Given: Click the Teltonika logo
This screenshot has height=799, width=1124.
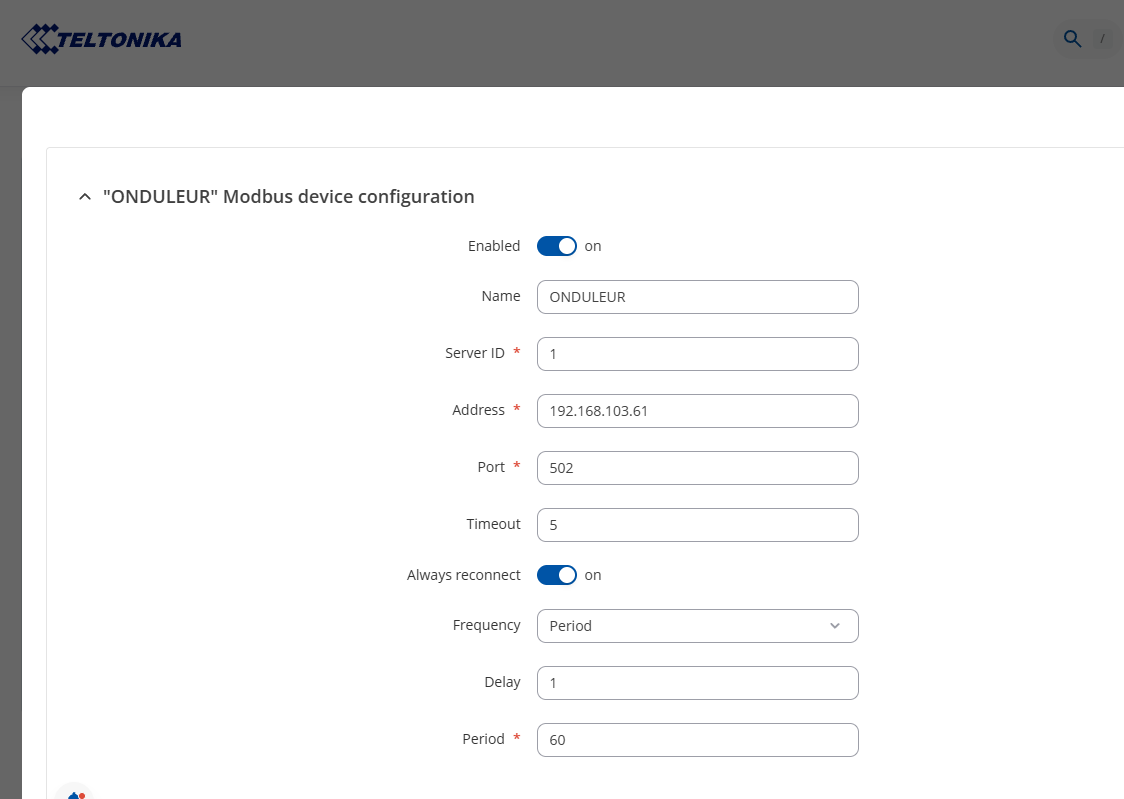Looking at the screenshot, I should [101, 40].
